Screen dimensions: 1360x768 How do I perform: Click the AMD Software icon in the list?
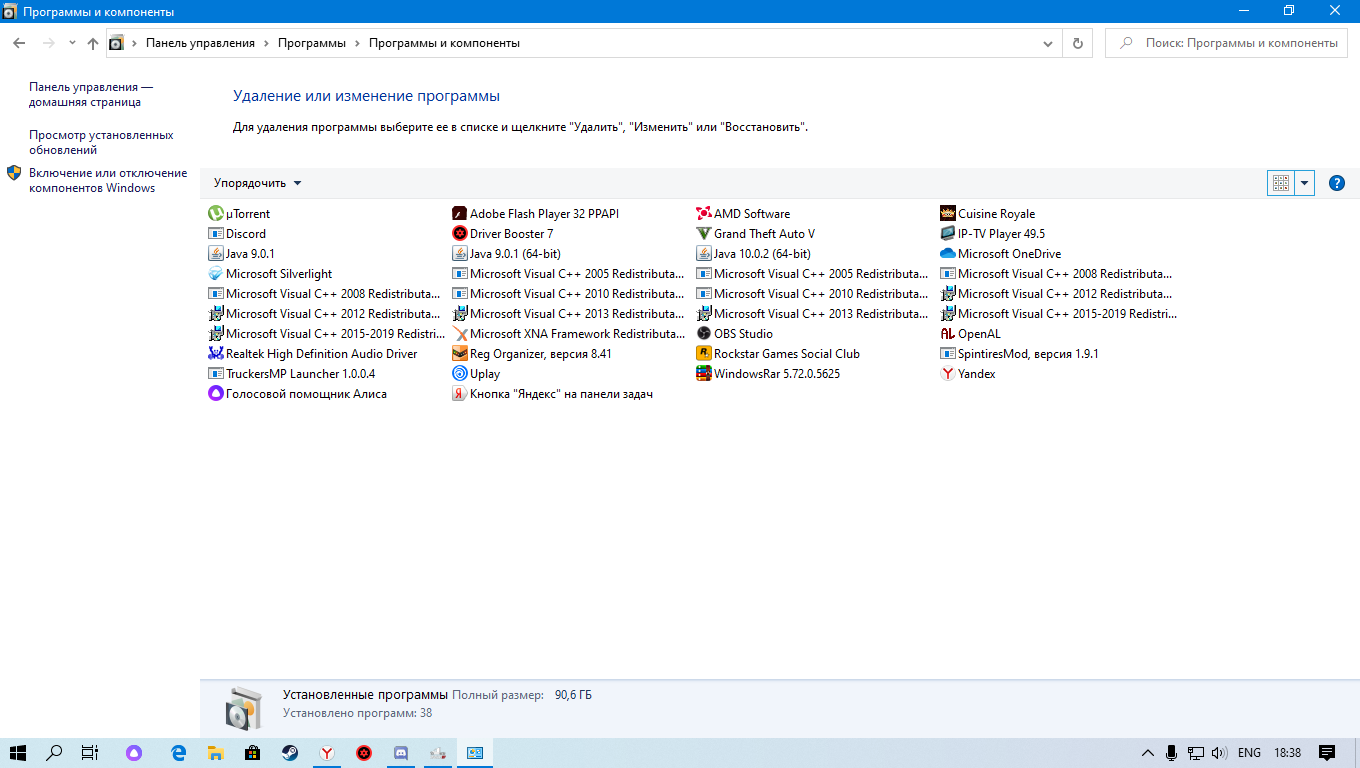click(x=704, y=213)
